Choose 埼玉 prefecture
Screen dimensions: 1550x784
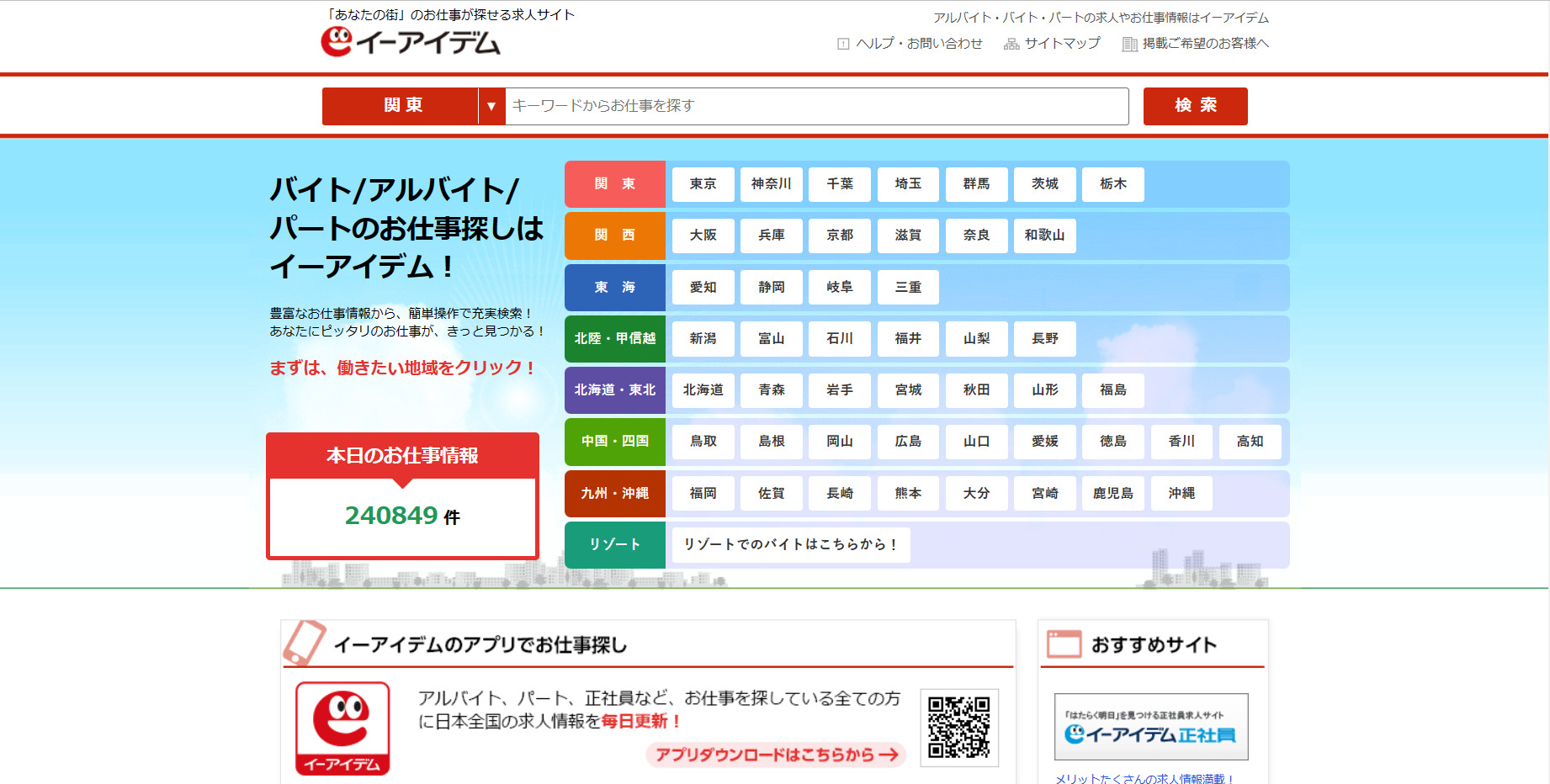point(908,184)
